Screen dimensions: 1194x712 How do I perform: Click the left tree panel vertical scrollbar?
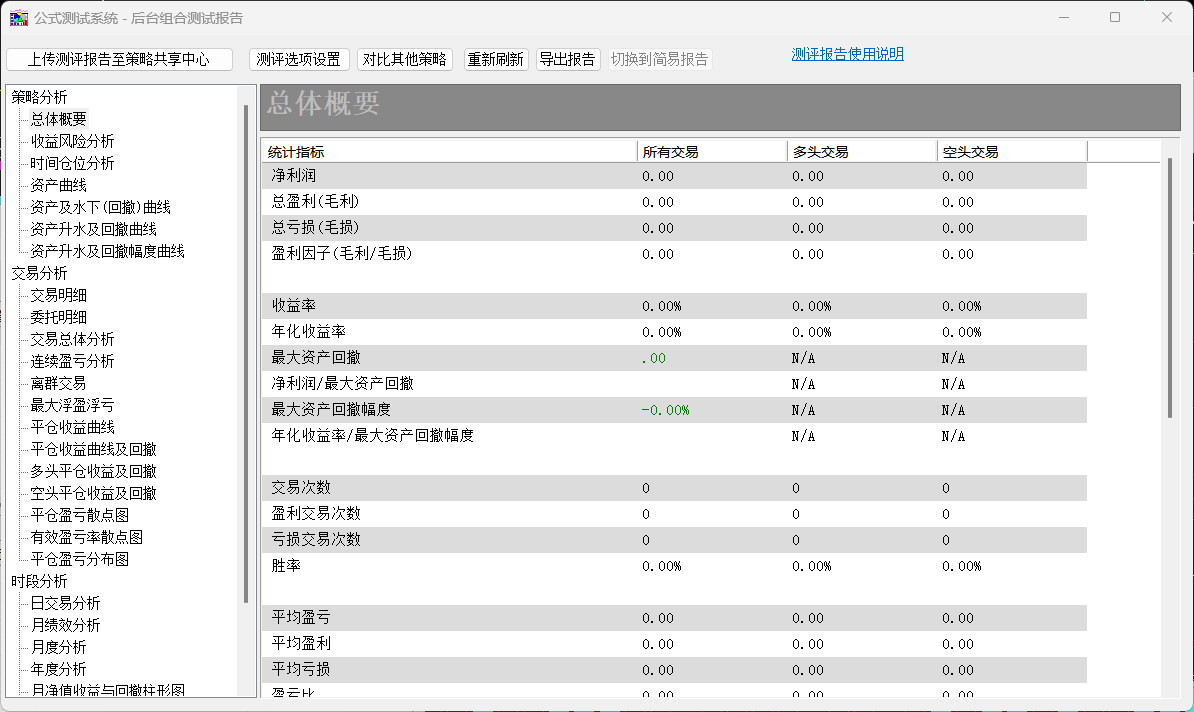click(246, 350)
